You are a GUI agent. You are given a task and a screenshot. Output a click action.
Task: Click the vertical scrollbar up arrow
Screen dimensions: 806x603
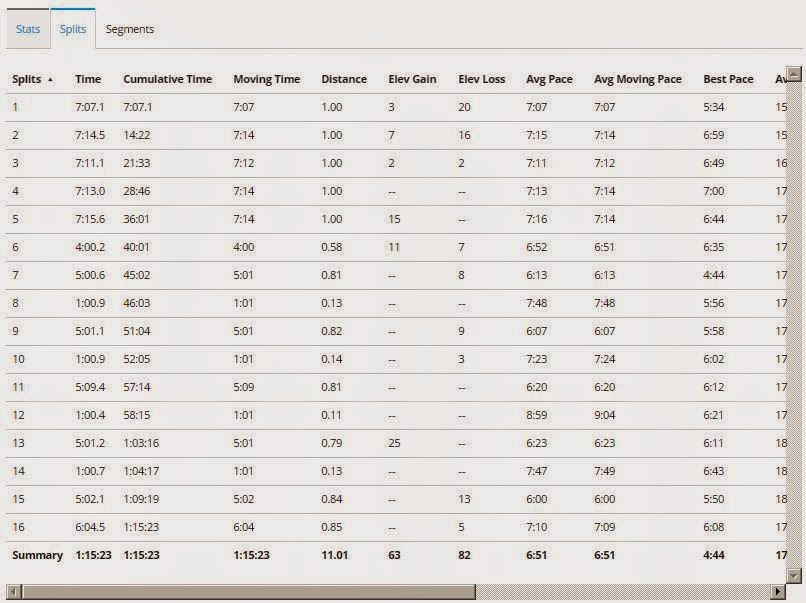coord(794,74)
